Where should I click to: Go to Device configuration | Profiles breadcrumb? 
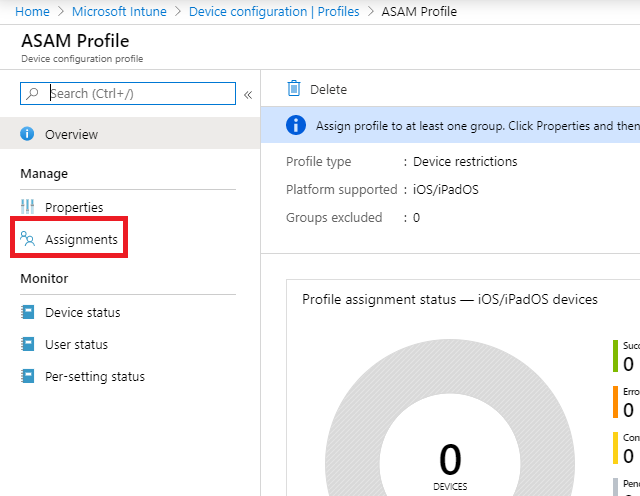[274, 11]
